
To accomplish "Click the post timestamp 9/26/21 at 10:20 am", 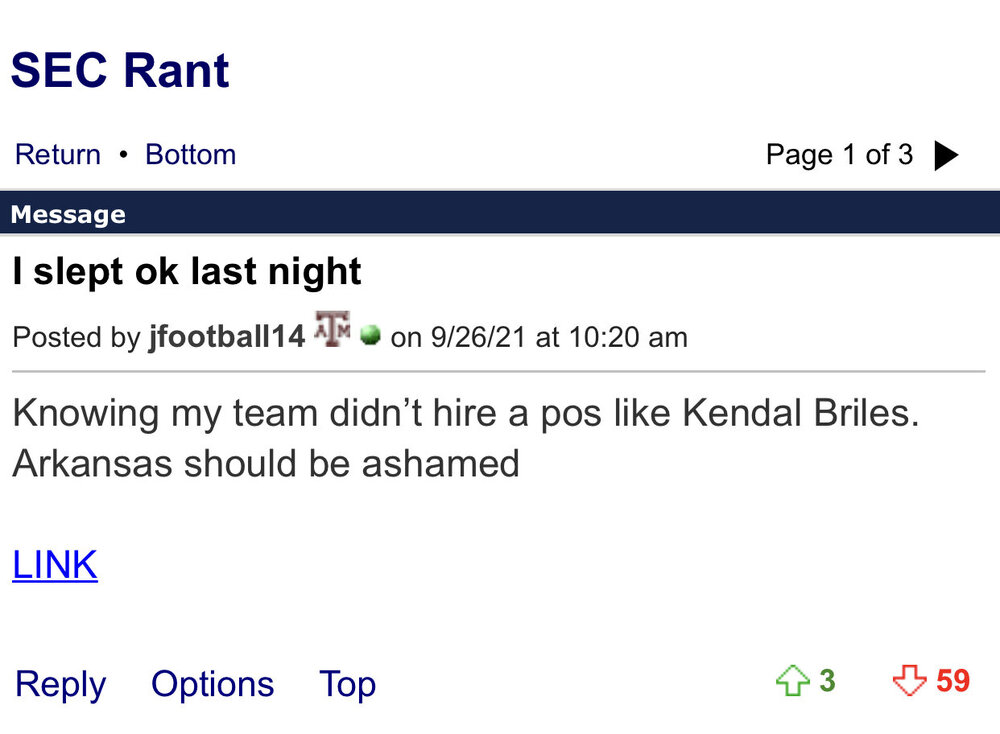I will 558,337.
